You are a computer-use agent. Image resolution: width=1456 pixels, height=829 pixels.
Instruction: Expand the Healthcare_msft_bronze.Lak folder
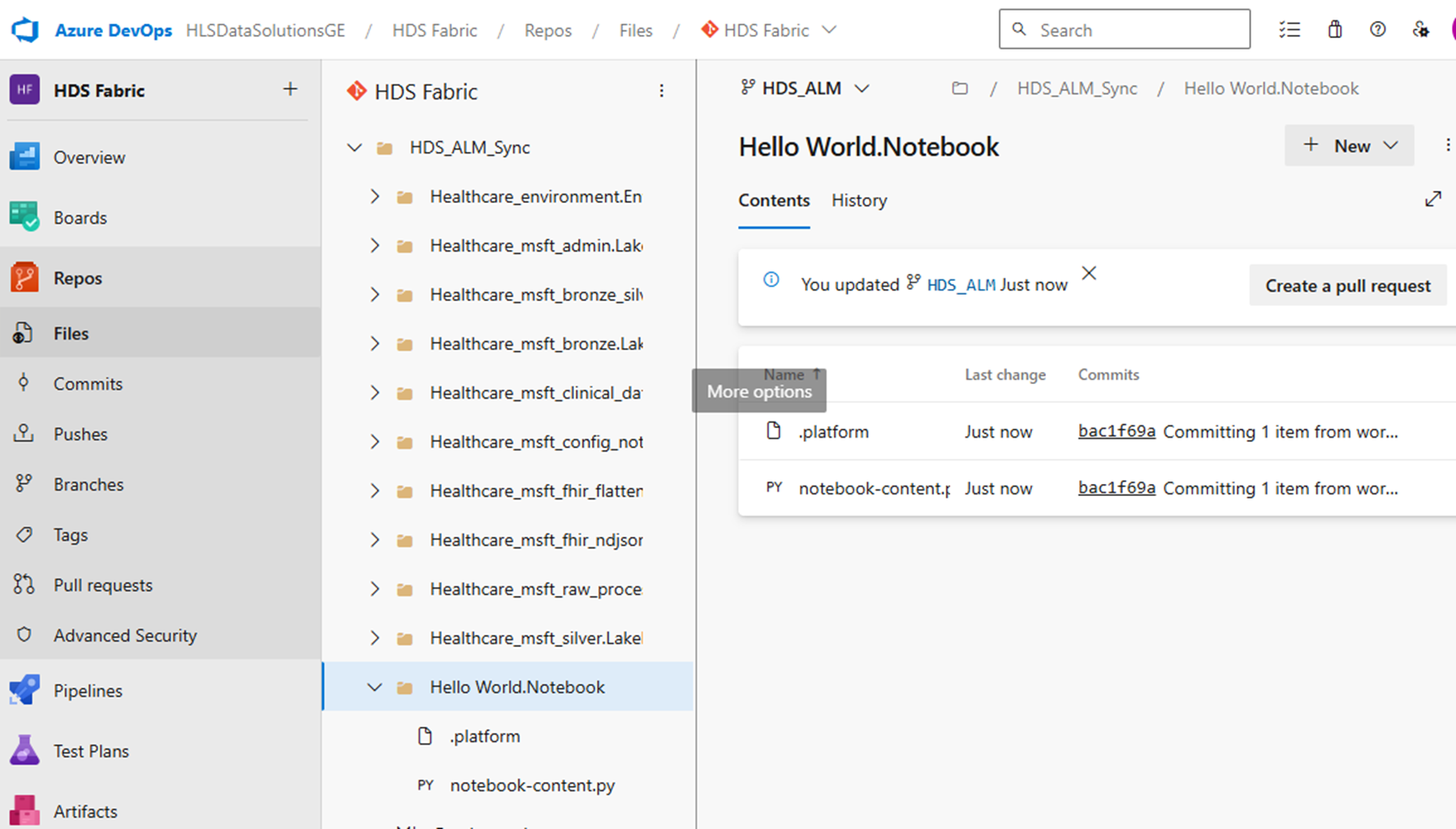coord(374,343)
